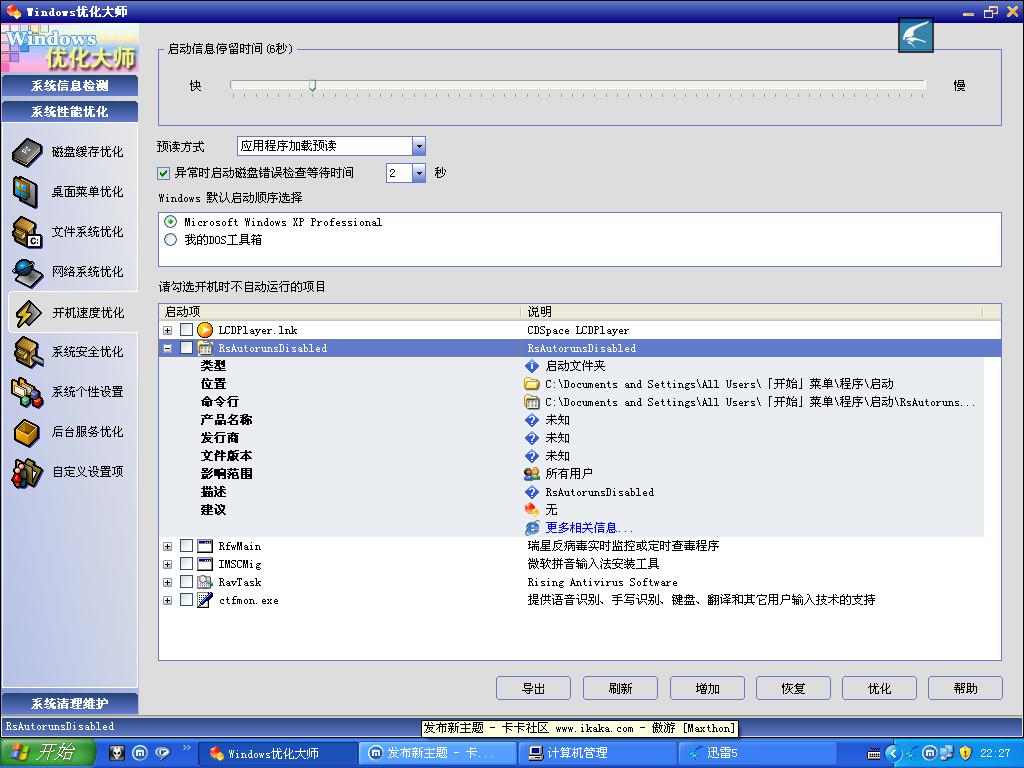Viewport: 1024px width, 768px height.
Task: Collapse the RsAutorunsDisabled tree item
Action: coord(168,348)
